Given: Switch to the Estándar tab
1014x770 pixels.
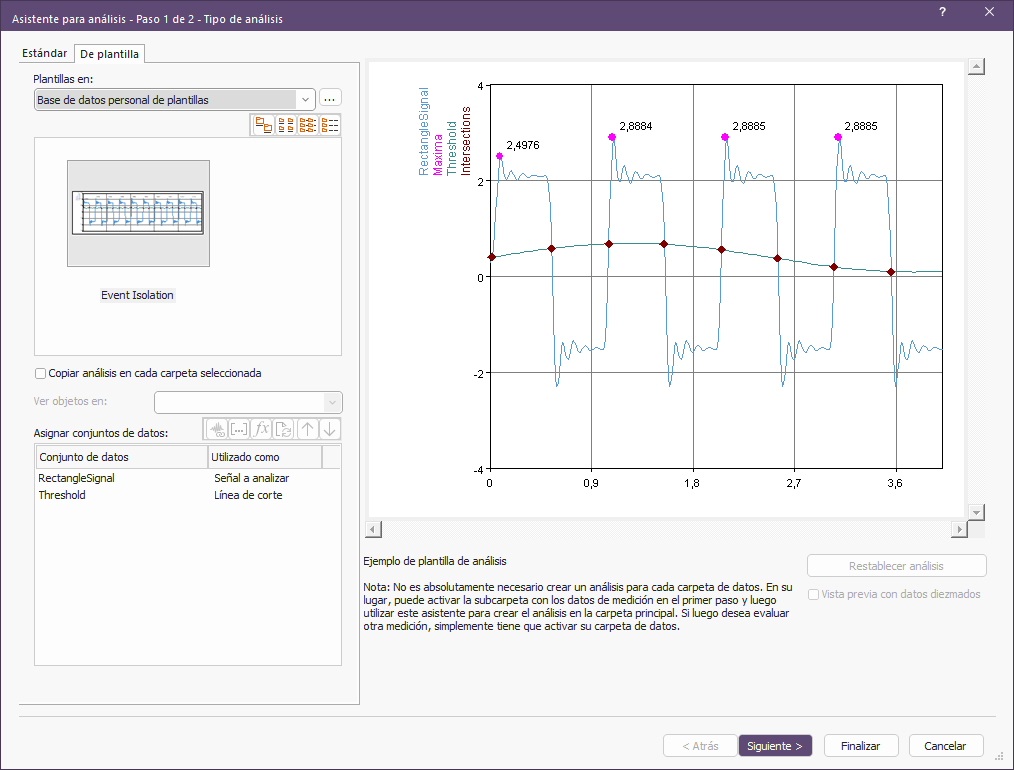Looking at the screenshot, I should [45, 53].
